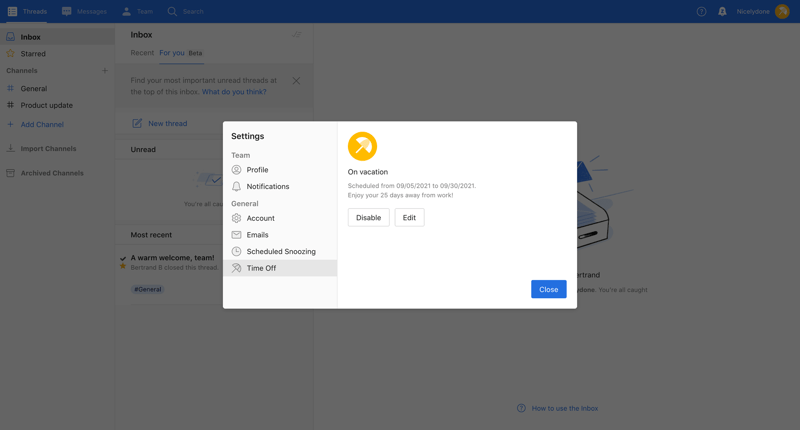The height and width of the screenshot is (430, 800).
Task: Click the hash icon beside General channel
Action: click(10, 88)
